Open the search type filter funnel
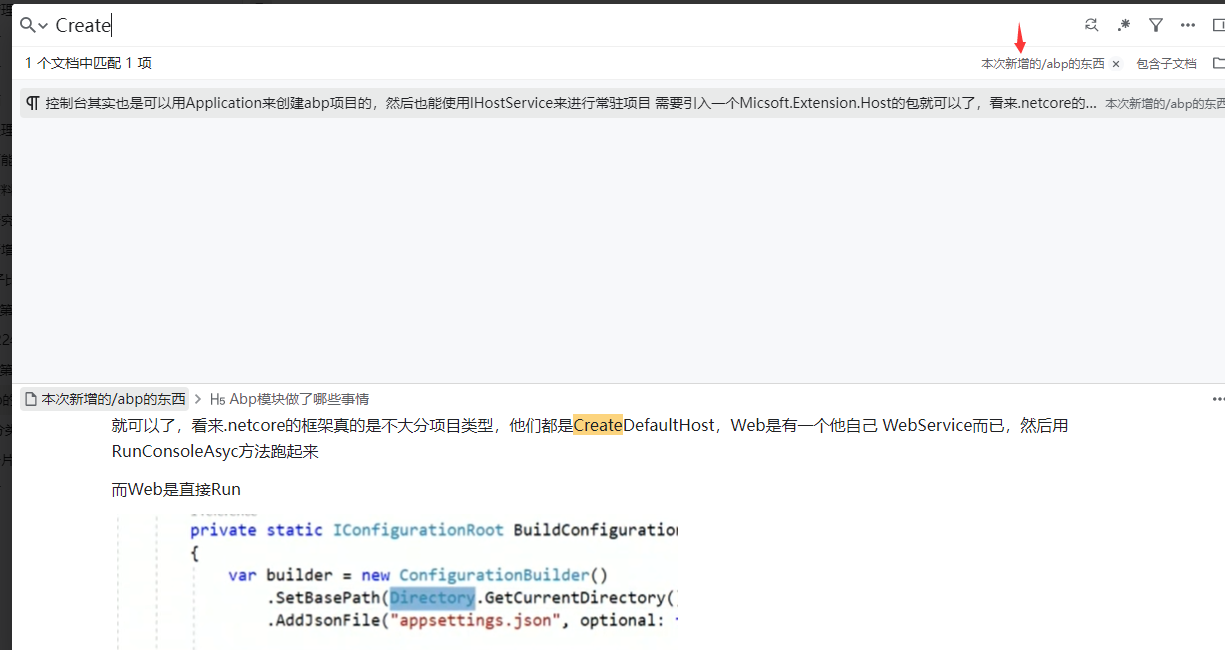Image resolution: width=1225 pixels, height=650 pixels. click(x=1156, y=25)
